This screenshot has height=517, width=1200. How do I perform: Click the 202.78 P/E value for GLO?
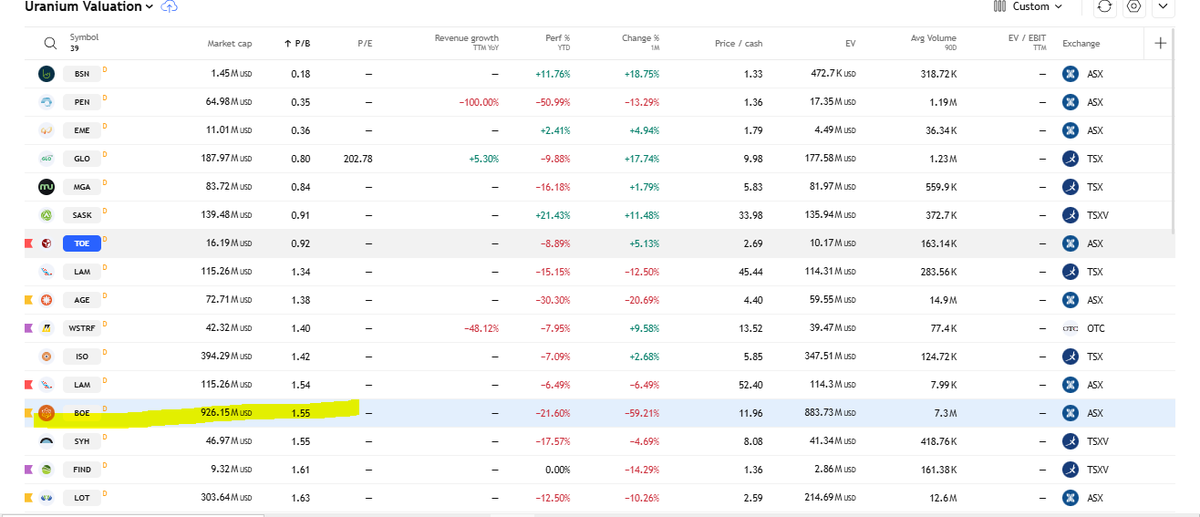point(358,158)
